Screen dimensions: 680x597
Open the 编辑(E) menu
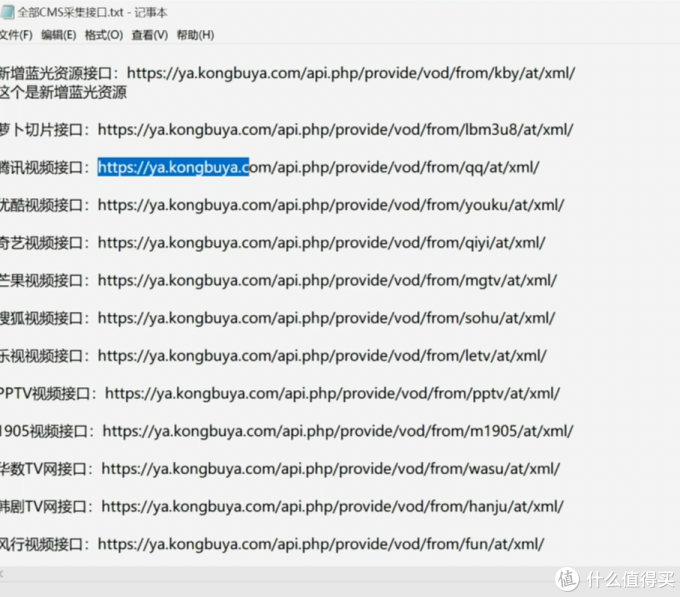59,35
